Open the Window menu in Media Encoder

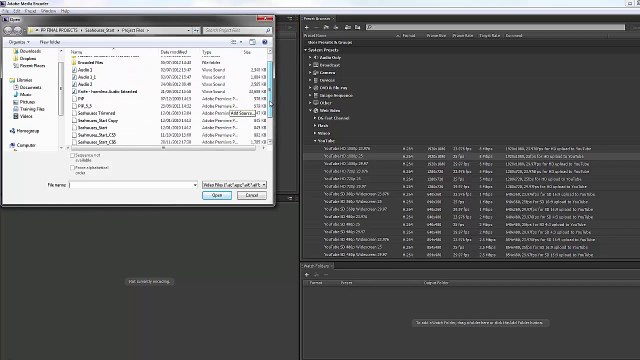(48, 11)
